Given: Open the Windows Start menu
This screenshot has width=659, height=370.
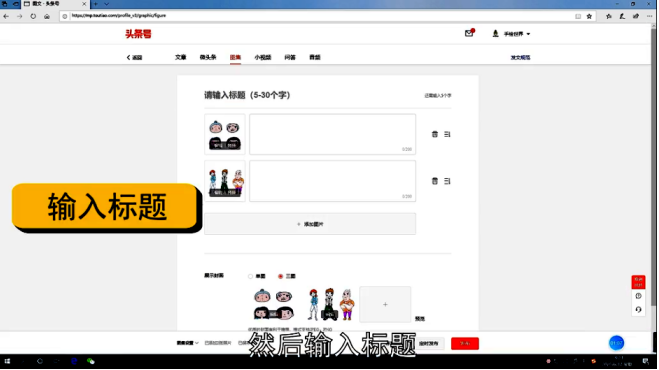Looking at the screenshot, I should click(7, 361).
